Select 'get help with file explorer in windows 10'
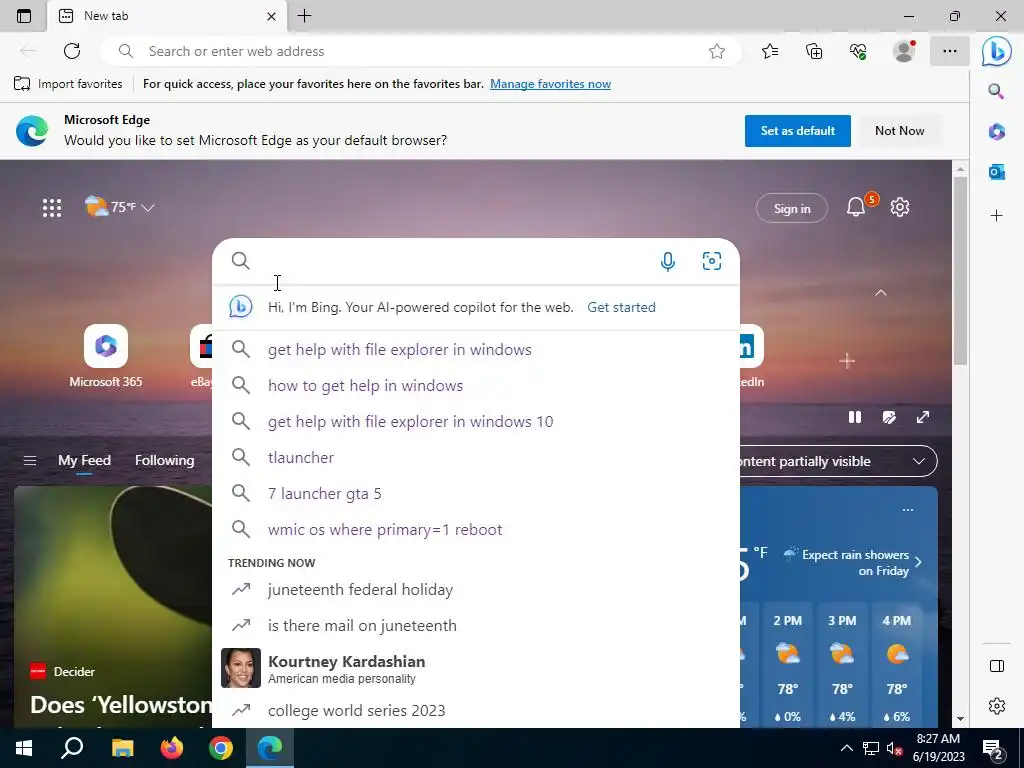 coord(476,421)
